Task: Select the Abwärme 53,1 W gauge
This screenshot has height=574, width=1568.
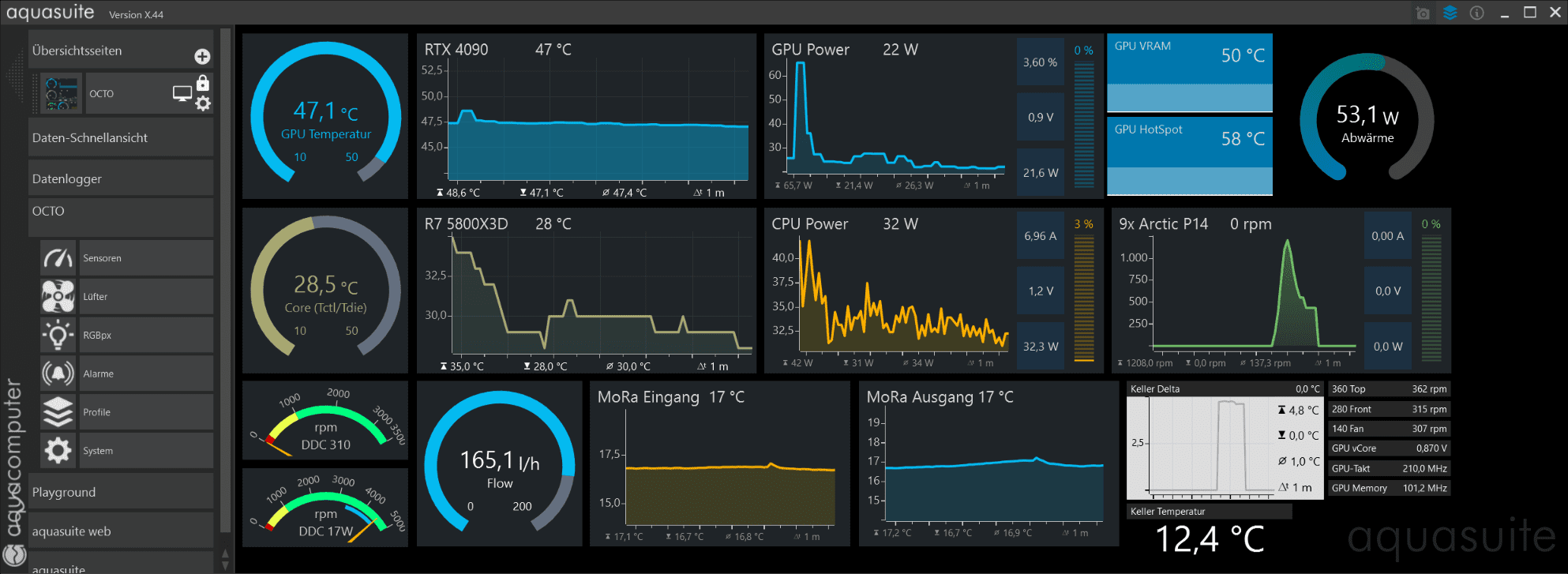Action: pyautogui.click(x=1367, y=117)
